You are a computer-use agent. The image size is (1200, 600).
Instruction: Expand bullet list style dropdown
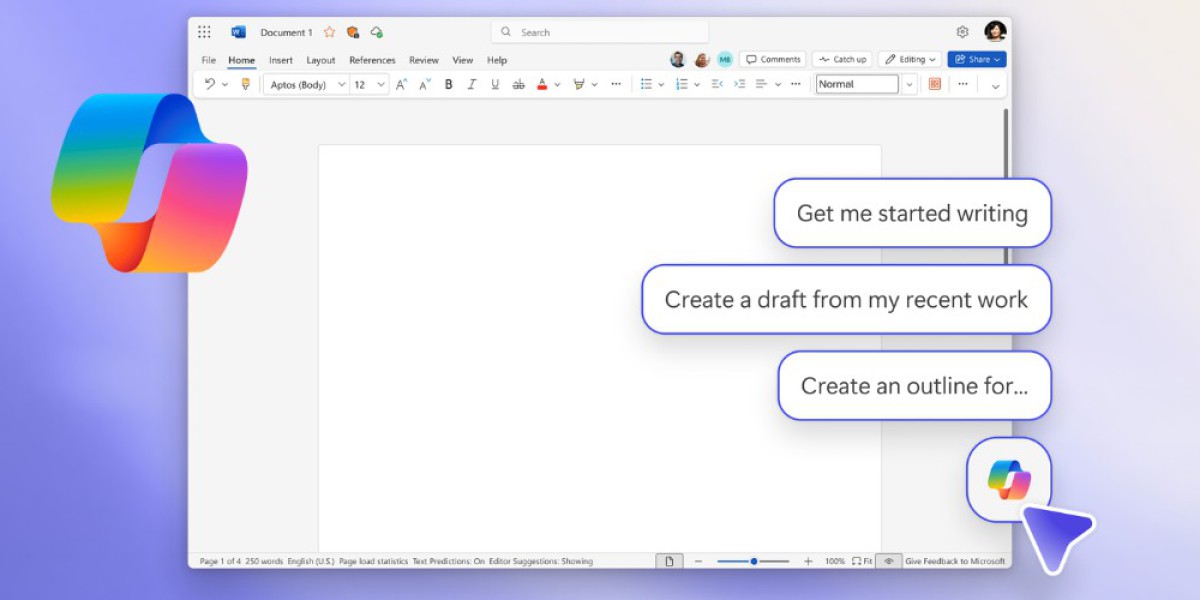[661, 85]
